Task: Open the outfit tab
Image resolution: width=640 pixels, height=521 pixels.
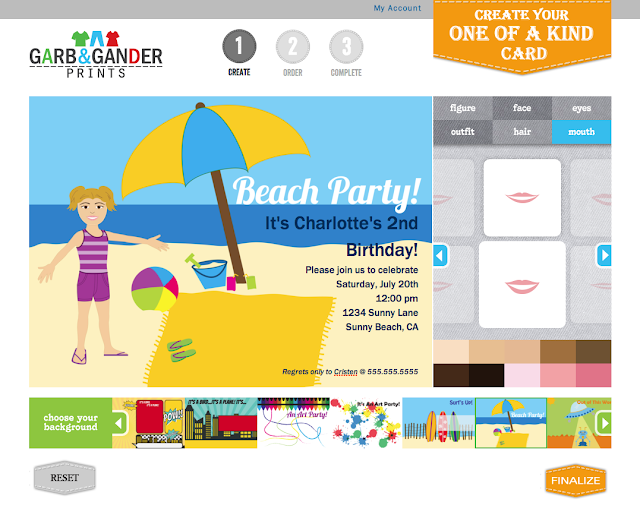Action: (x=463, y=132)
